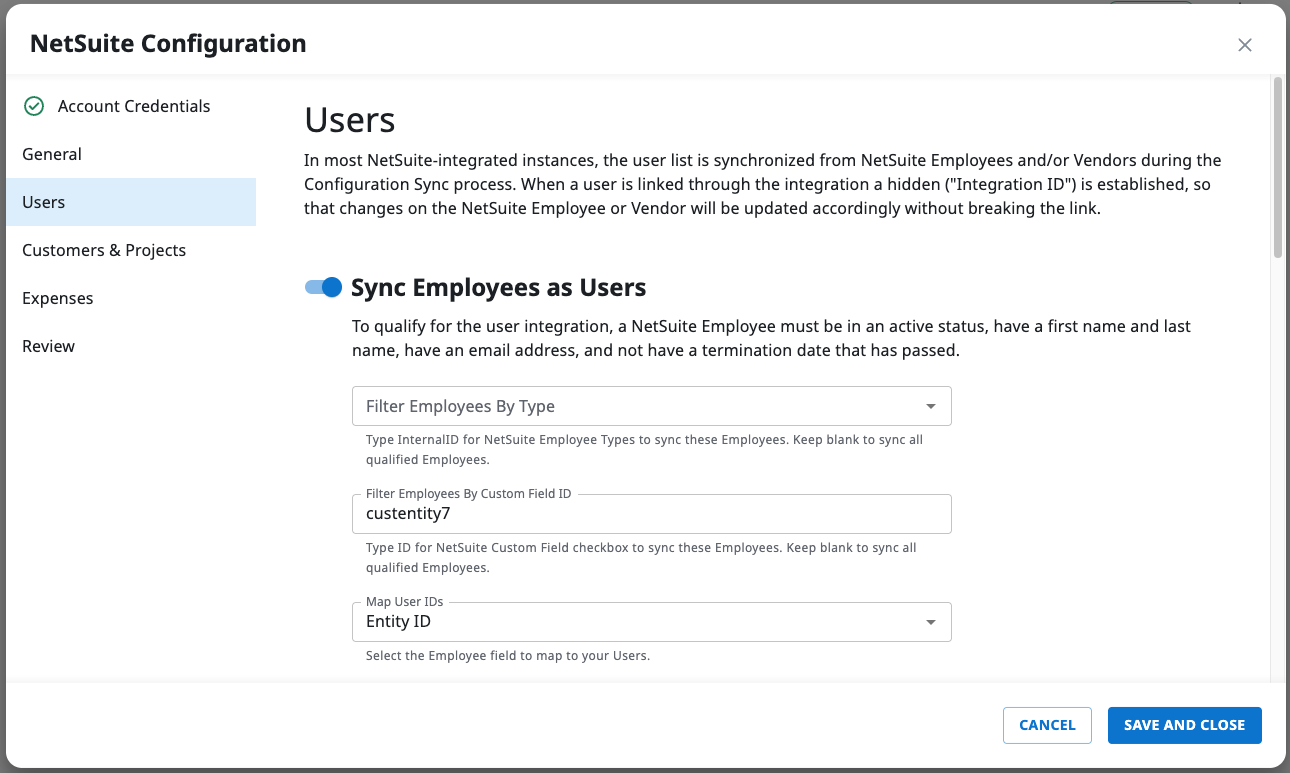
Task: Close the NetSuite Configuration dialog
Action: (1244, 44)
